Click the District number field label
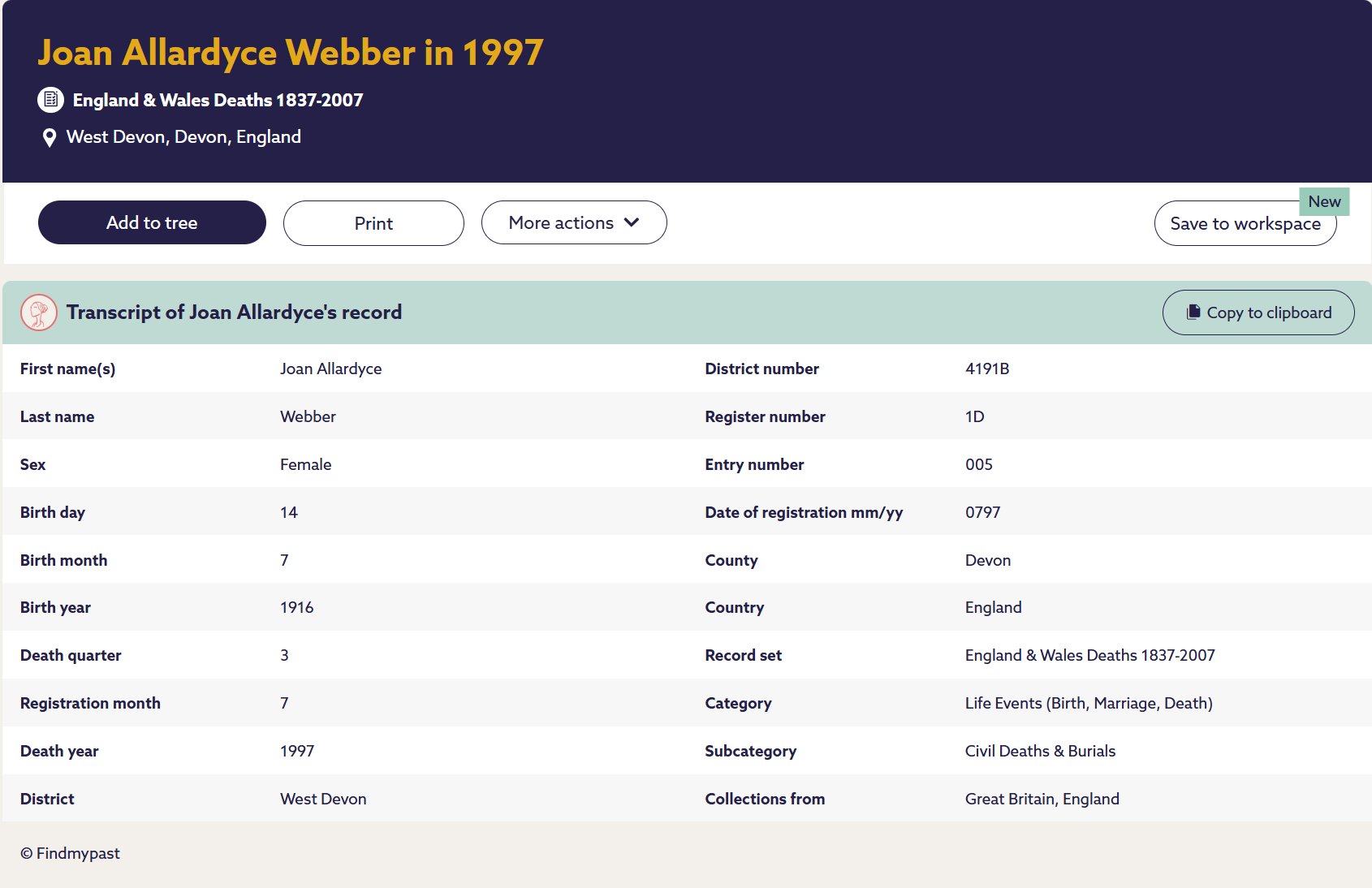Image resolution: width=1372 pixels, height=888 pixels. [762, 369]
